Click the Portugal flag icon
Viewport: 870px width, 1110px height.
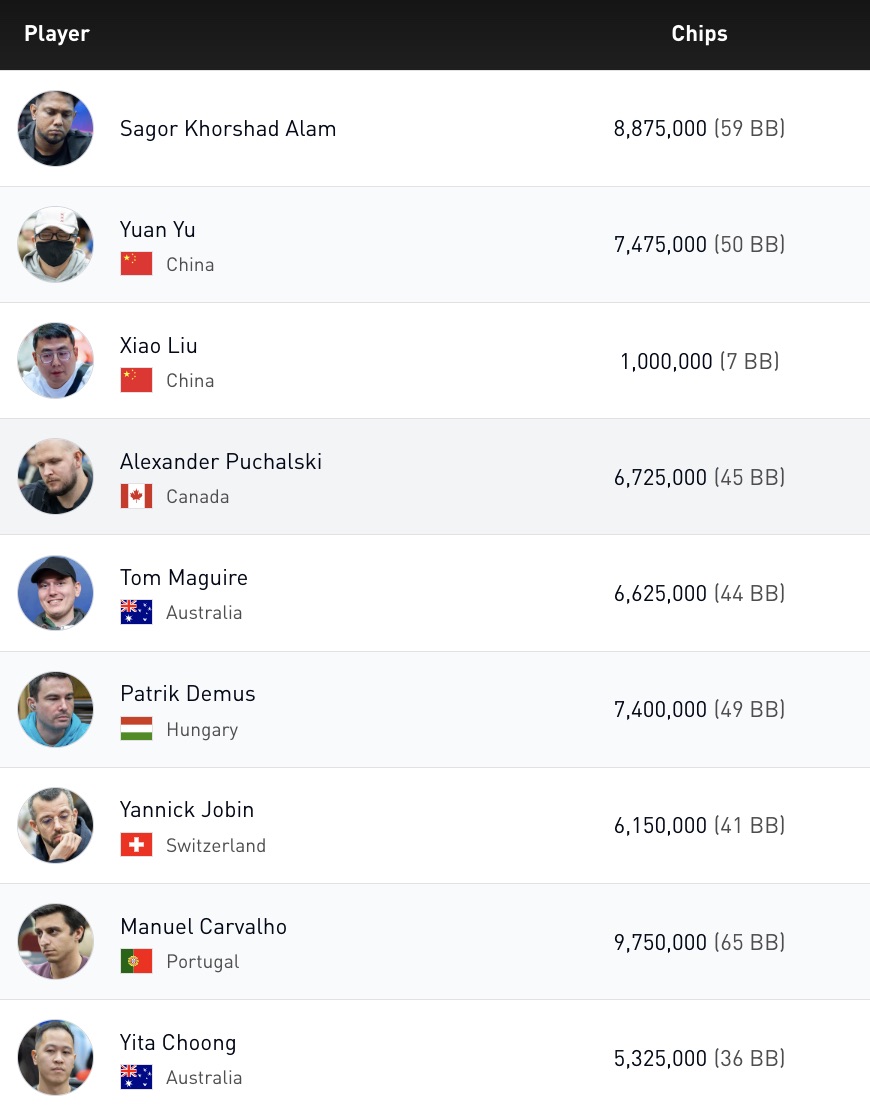[136, 961]
